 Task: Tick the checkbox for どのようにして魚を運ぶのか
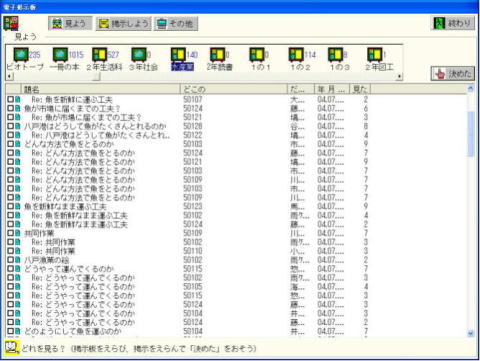pos(11,331)
